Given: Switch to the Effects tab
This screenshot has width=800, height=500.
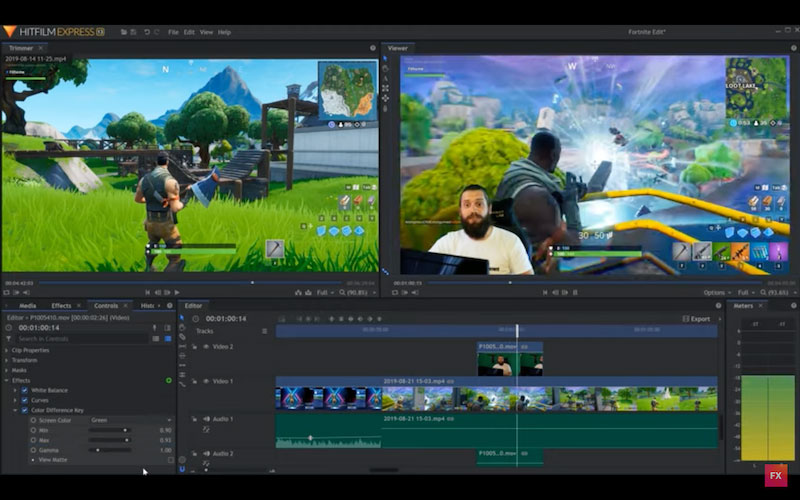Looking at the screenshot, I should tap(61, 306).
